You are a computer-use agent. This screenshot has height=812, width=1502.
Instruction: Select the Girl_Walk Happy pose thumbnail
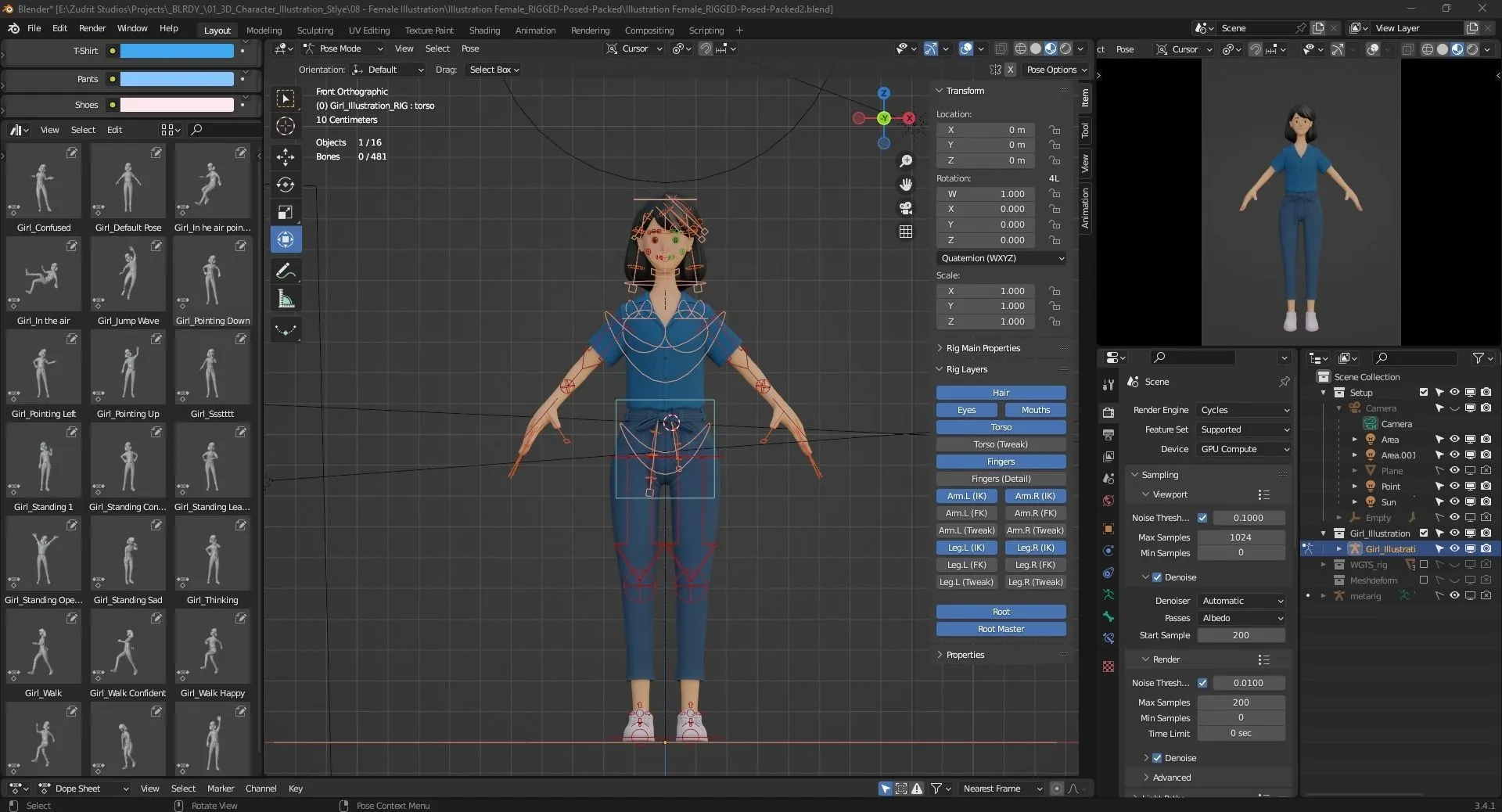click(212, 649)
